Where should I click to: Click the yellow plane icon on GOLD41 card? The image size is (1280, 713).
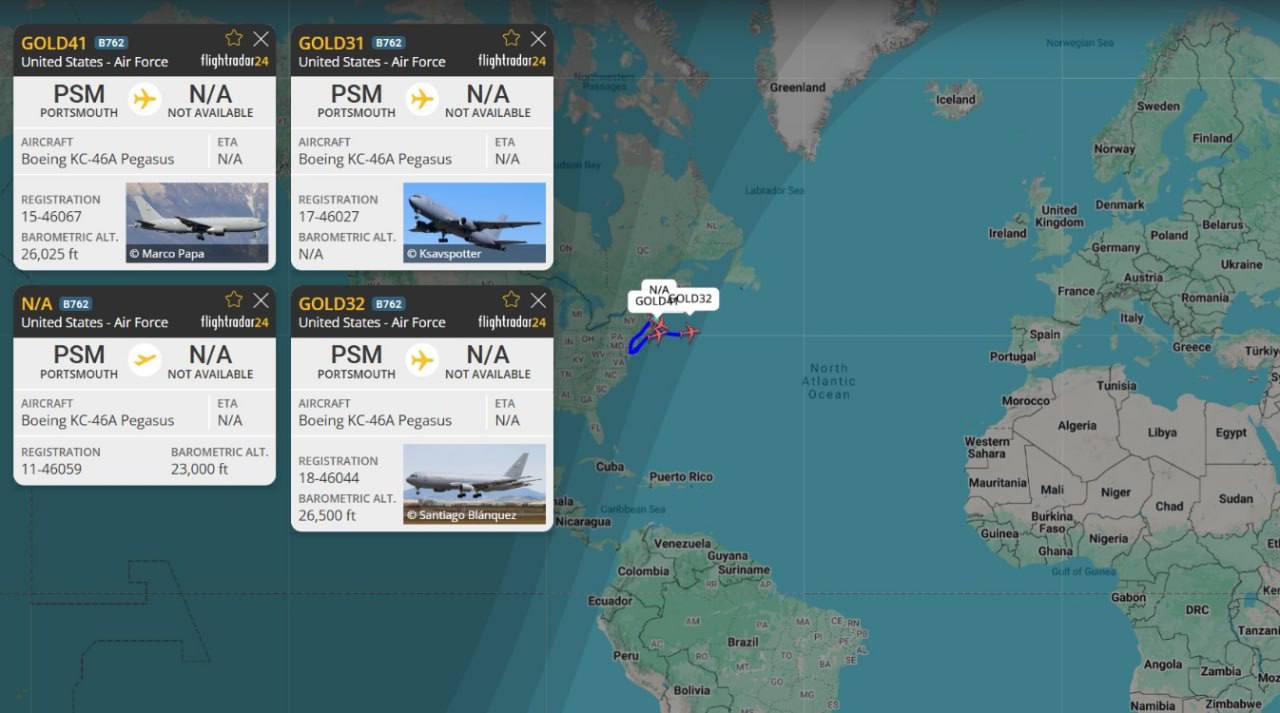coord(145,99)
